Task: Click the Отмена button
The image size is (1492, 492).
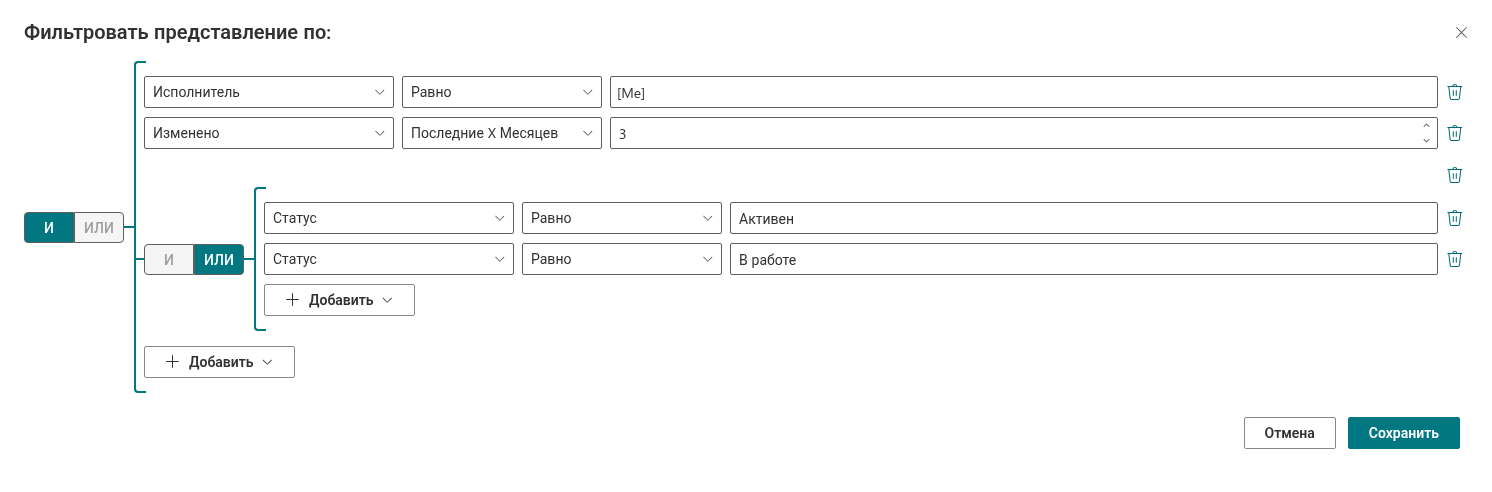Action: tap(1290, 433)
